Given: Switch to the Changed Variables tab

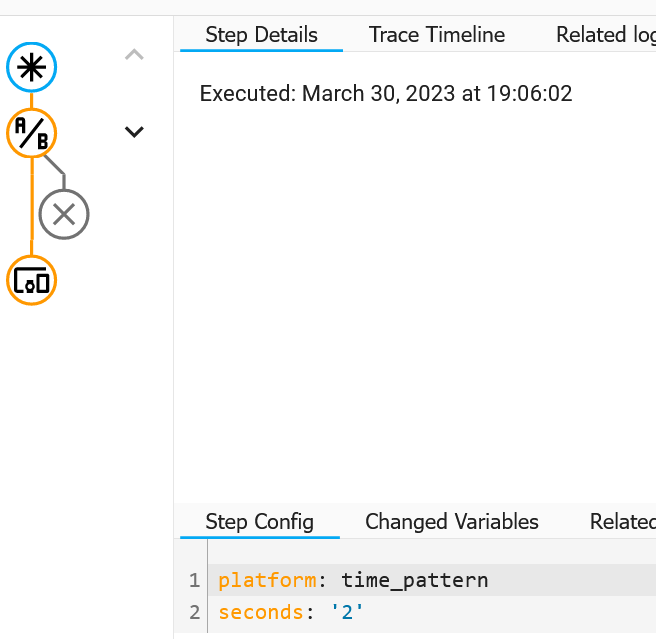Looking at the screenshot, I should 452,521.
